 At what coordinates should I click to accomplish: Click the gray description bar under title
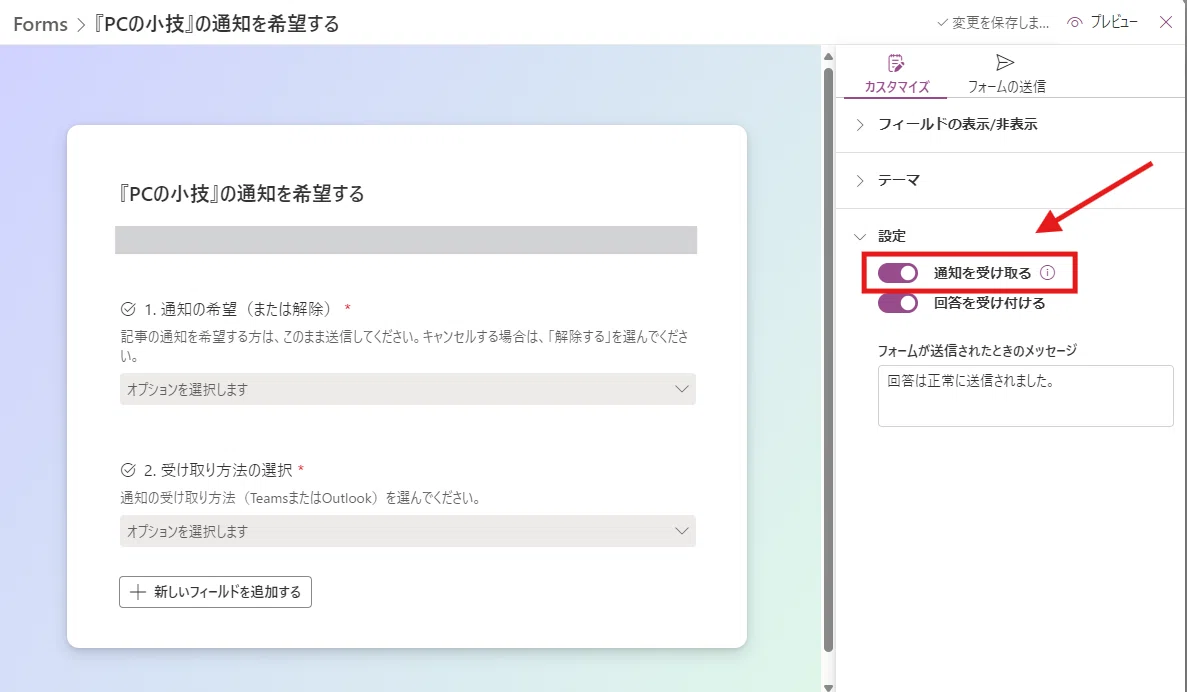coord(406,240)
